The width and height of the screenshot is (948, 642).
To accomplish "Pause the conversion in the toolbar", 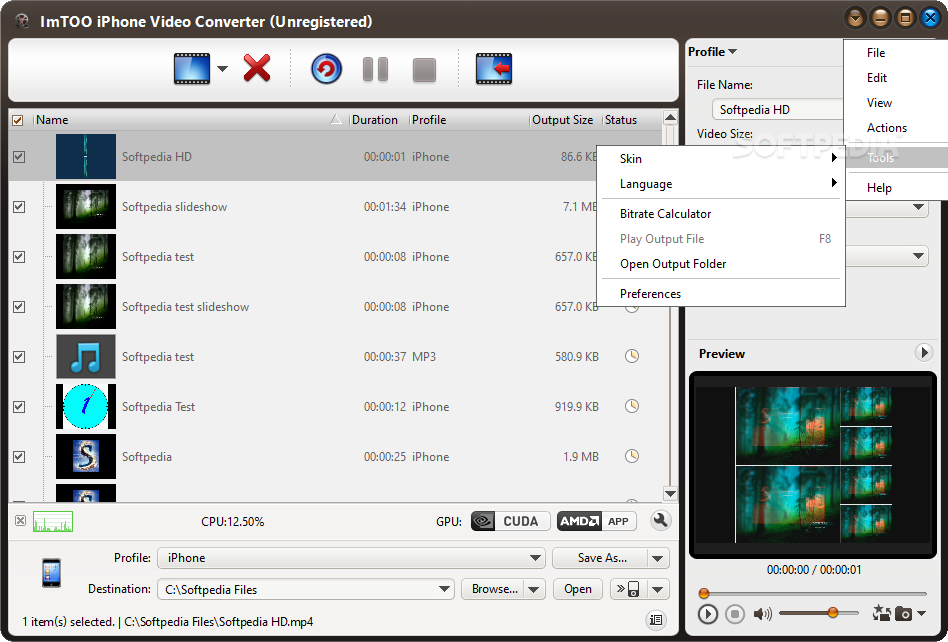I will 375,69.
